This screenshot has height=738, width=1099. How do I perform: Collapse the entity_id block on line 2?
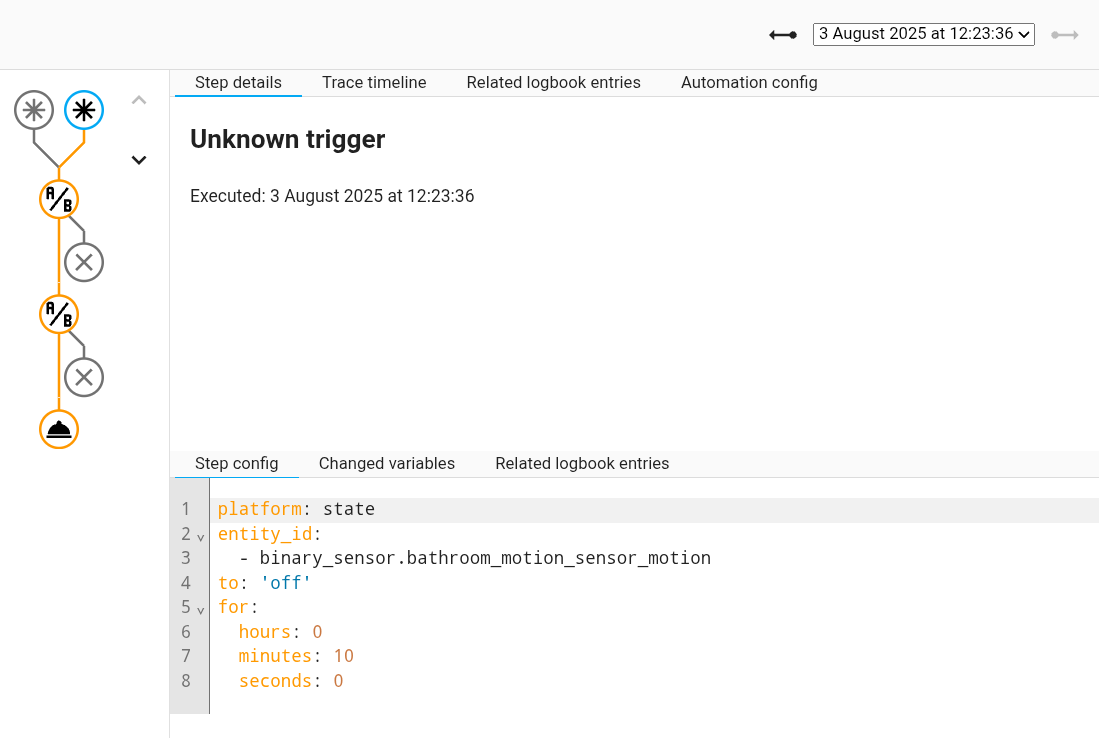pyautogui.click(x=199, y=536)
